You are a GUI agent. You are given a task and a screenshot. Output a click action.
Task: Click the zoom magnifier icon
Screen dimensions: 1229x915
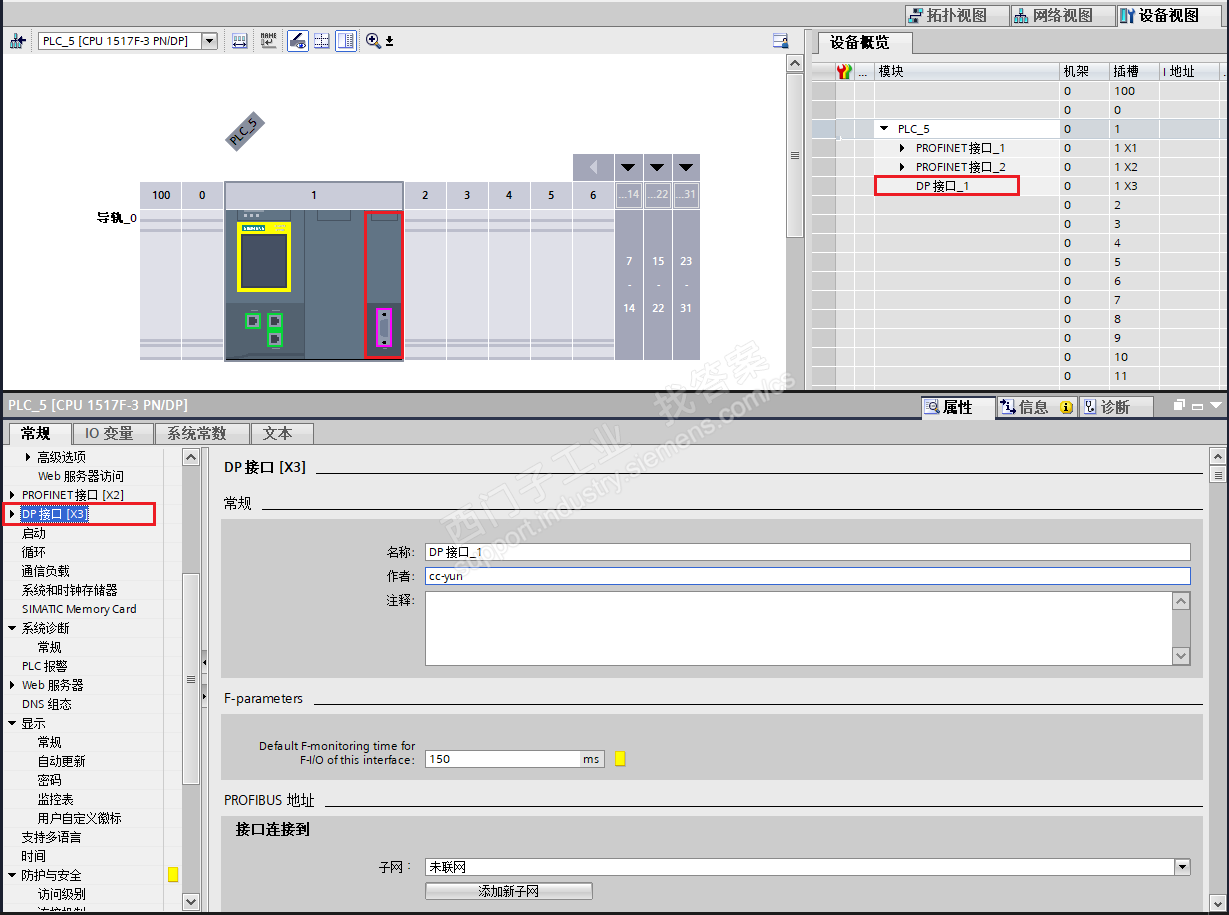point(373,41)
